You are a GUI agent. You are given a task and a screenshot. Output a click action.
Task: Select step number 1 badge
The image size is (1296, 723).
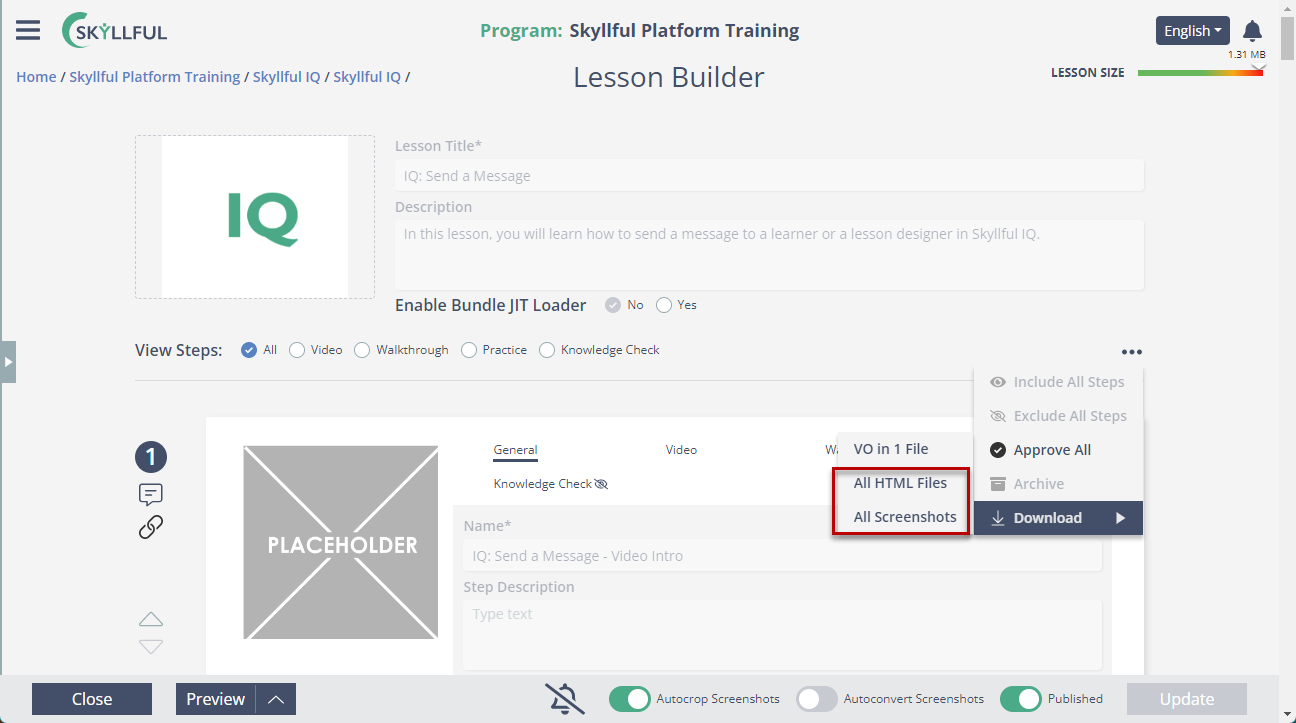[151, 457]
